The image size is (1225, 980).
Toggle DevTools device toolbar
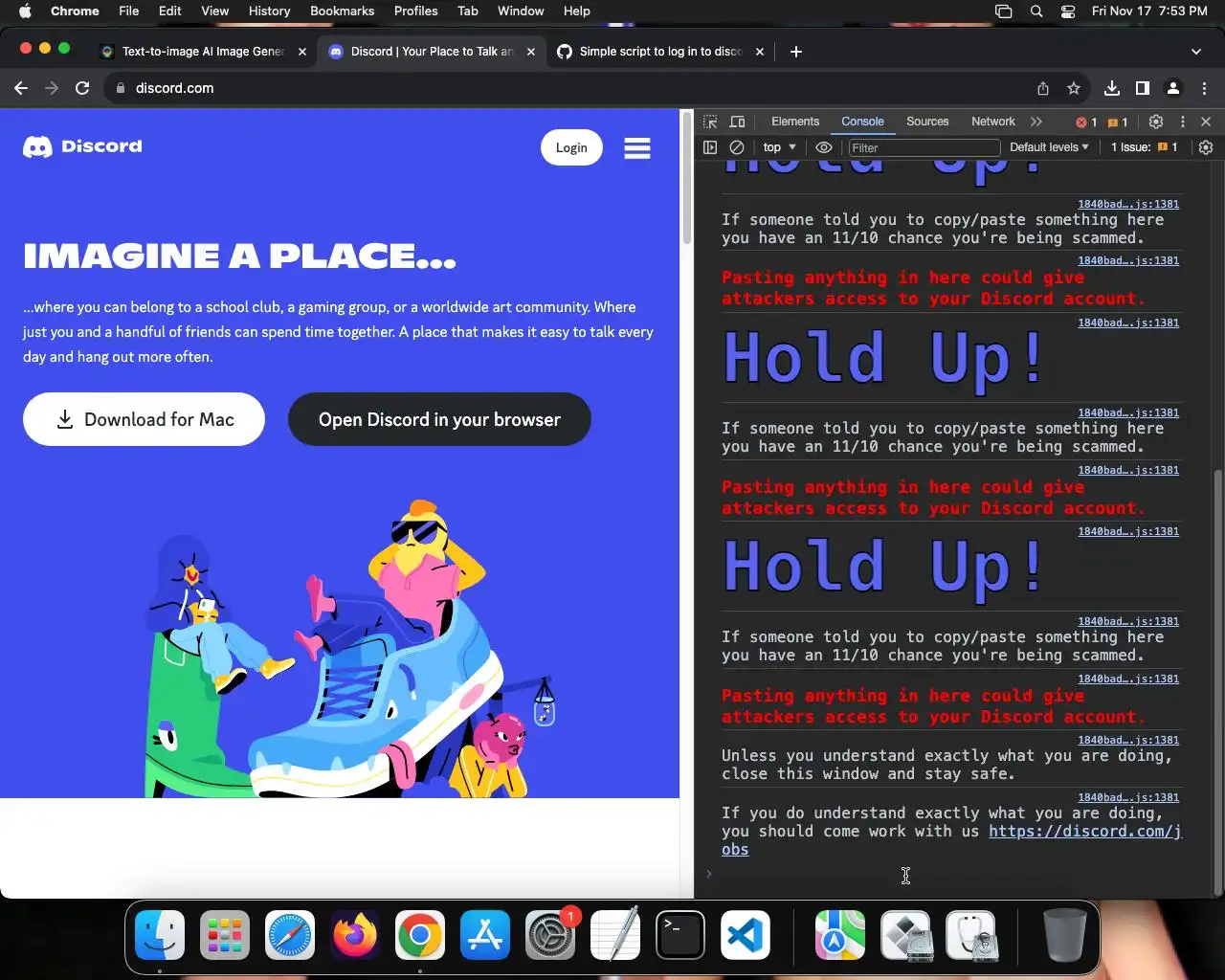[737, 122]
